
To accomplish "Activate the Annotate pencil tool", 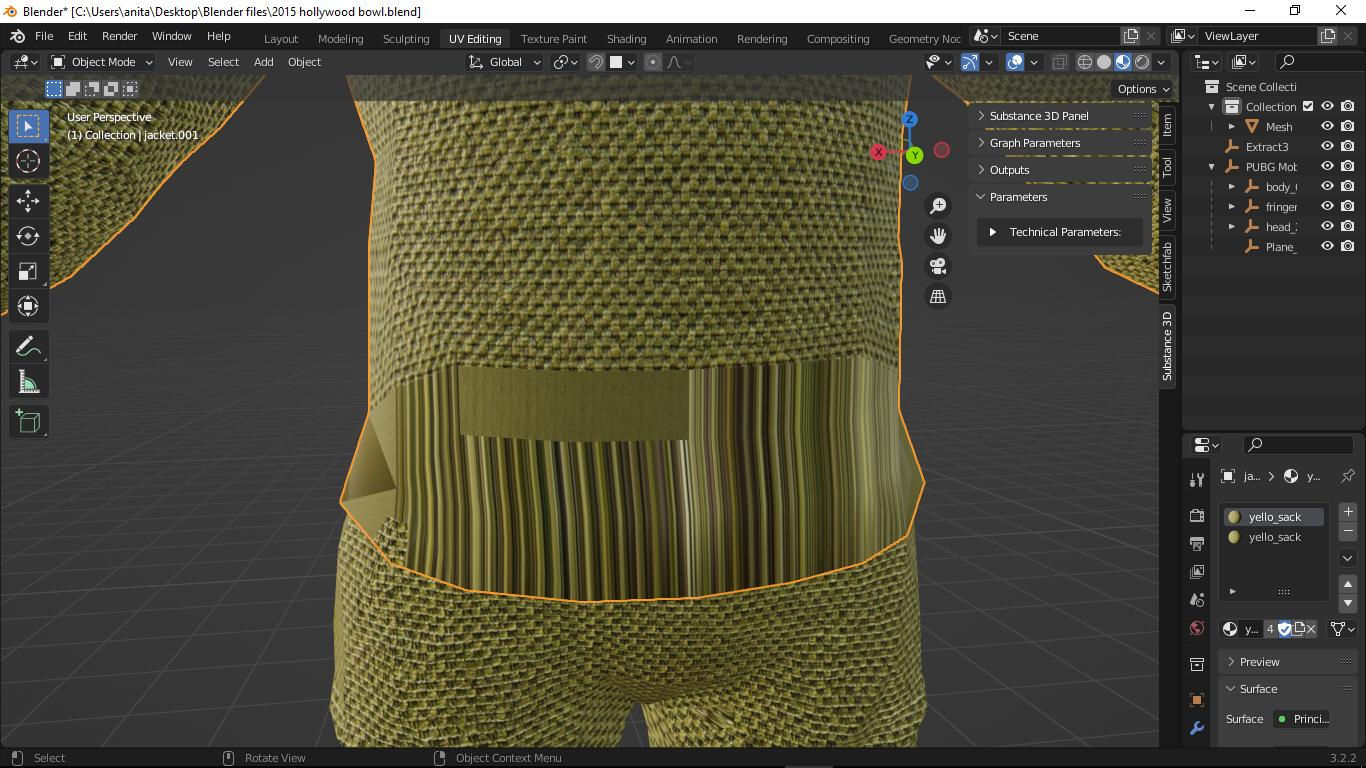I will (28, 347).
